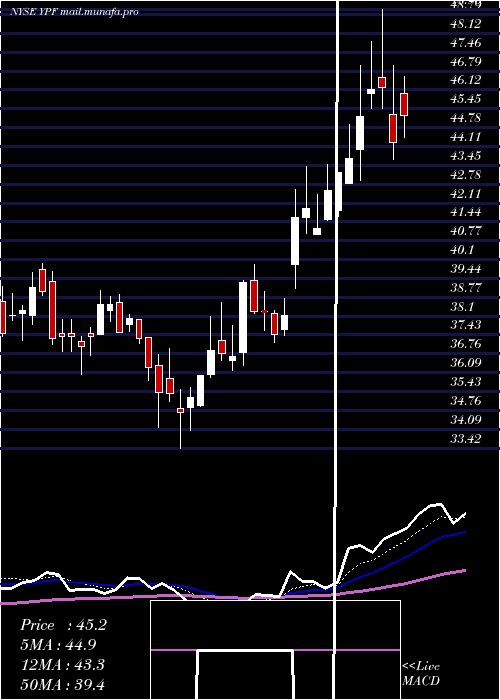Click the NYSE YPF mail.munafa.pro chart title
Screen dimensions: 500x700
tap(74, 12)
